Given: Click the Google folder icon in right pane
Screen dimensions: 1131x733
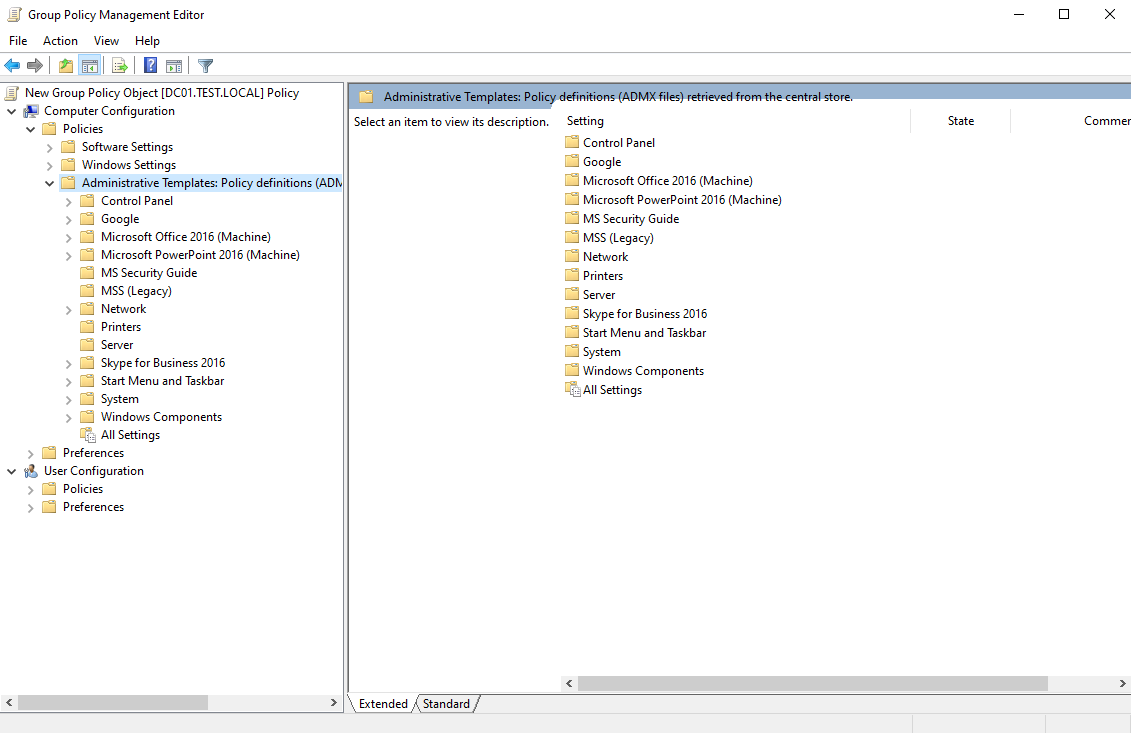Looking at the screenshot, I should 572,162.
